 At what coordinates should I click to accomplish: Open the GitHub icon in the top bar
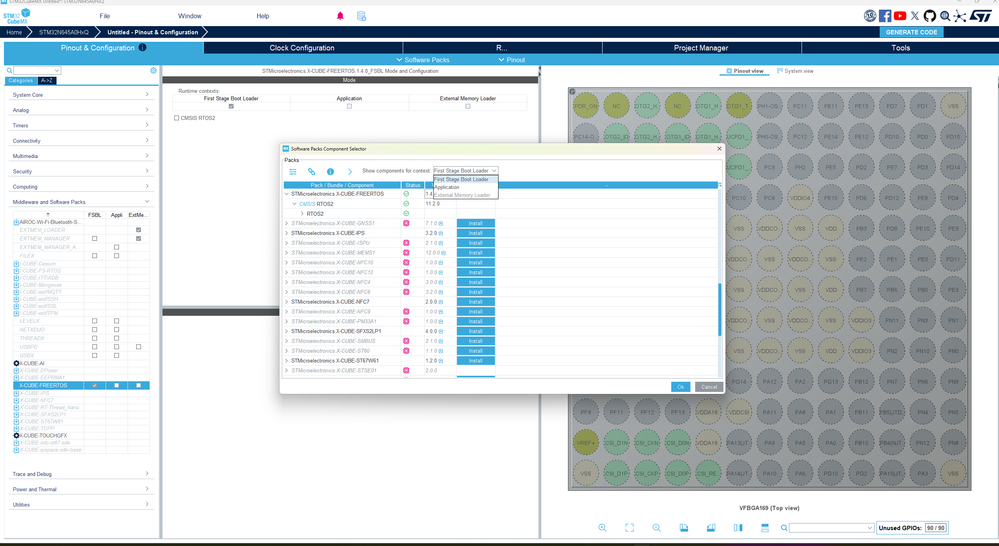[930, 16]
